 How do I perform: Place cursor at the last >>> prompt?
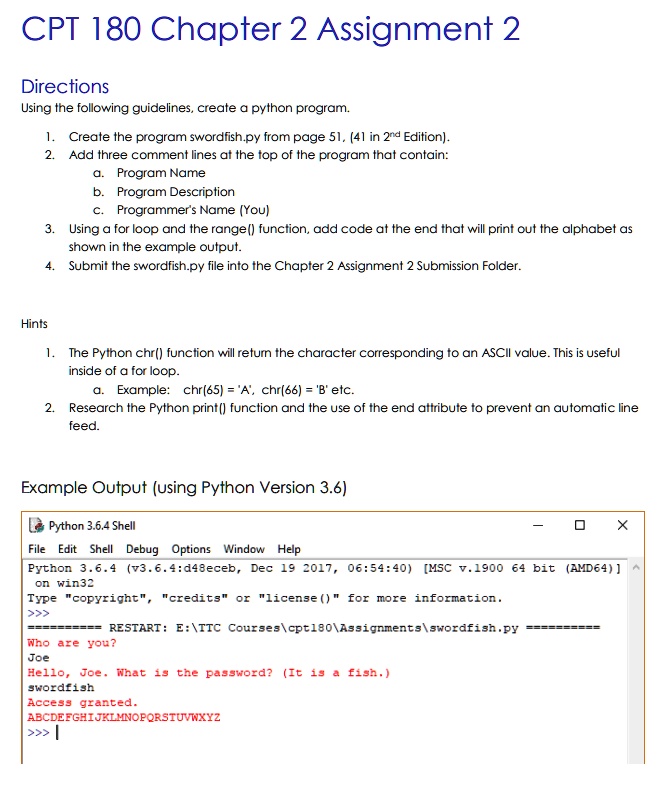[x=57, y=732]
